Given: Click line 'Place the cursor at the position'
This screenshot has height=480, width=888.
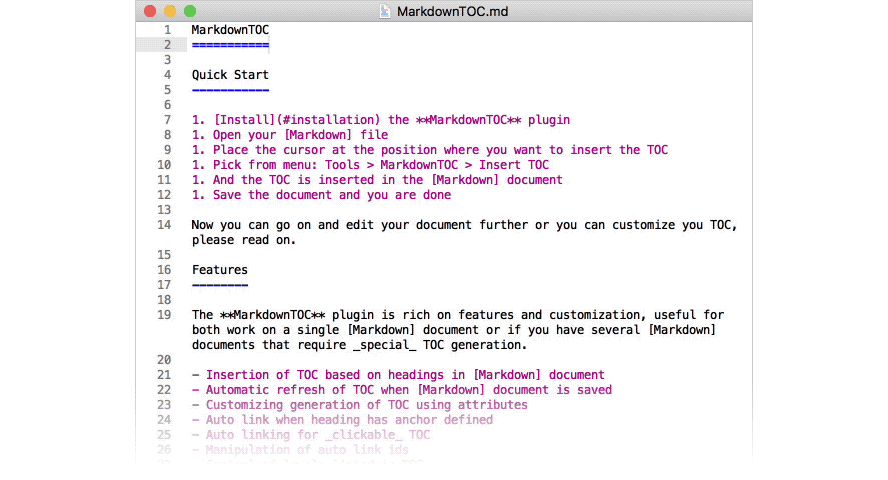Looking at the screenshot, I should click(430, 150).
